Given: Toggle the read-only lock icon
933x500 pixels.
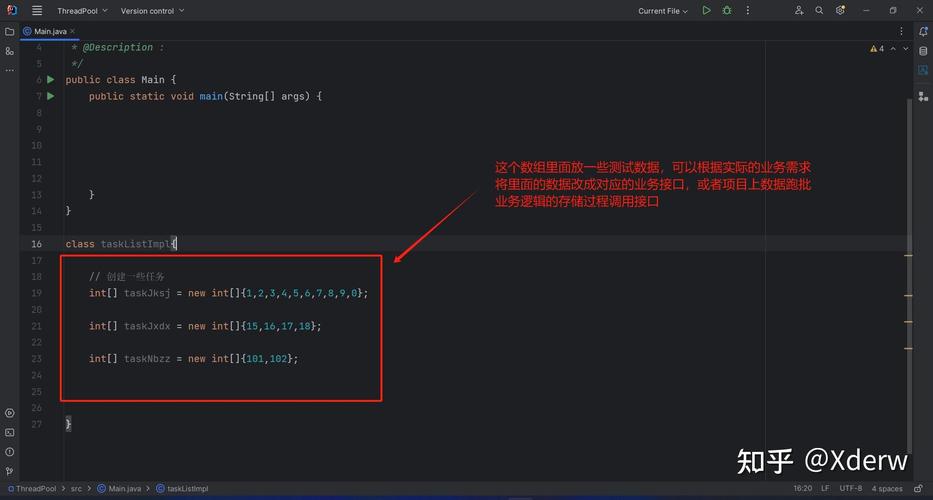Looking at the screenshot, I should pyautogui.click(x=919, y=489).
